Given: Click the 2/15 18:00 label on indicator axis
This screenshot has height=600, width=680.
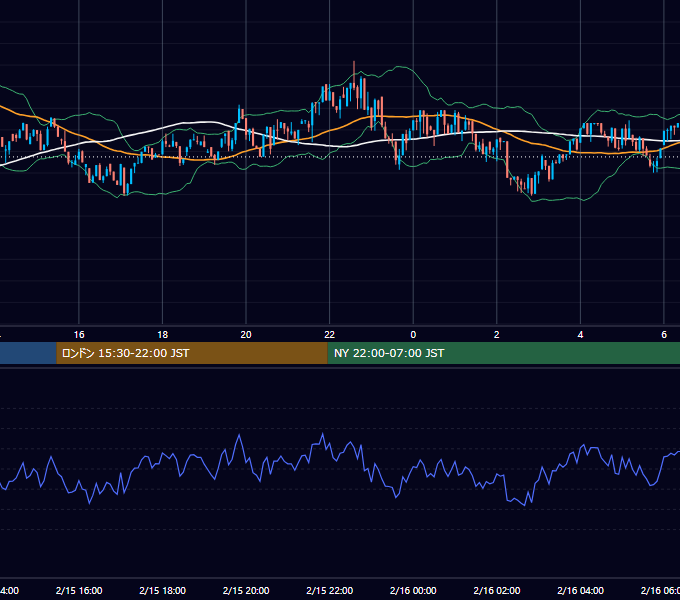Looking at the screenshot, I should click(x=163, y=590).
